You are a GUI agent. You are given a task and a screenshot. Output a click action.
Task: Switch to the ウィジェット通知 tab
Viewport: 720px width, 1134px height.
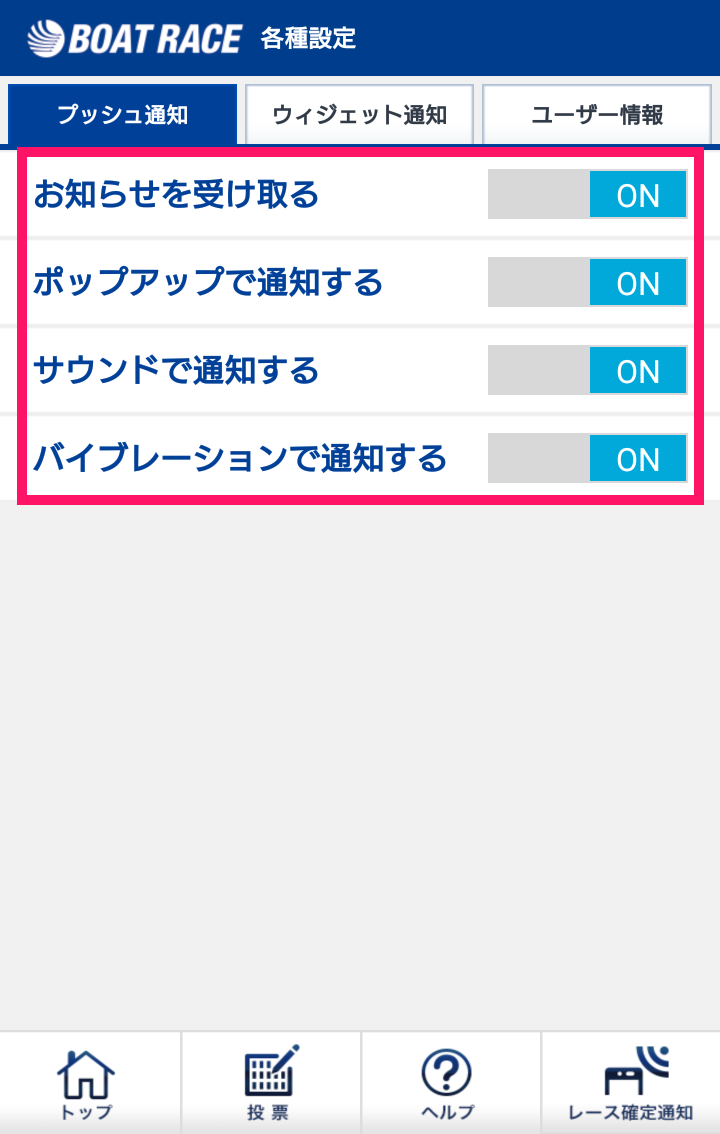coord(359,114)
